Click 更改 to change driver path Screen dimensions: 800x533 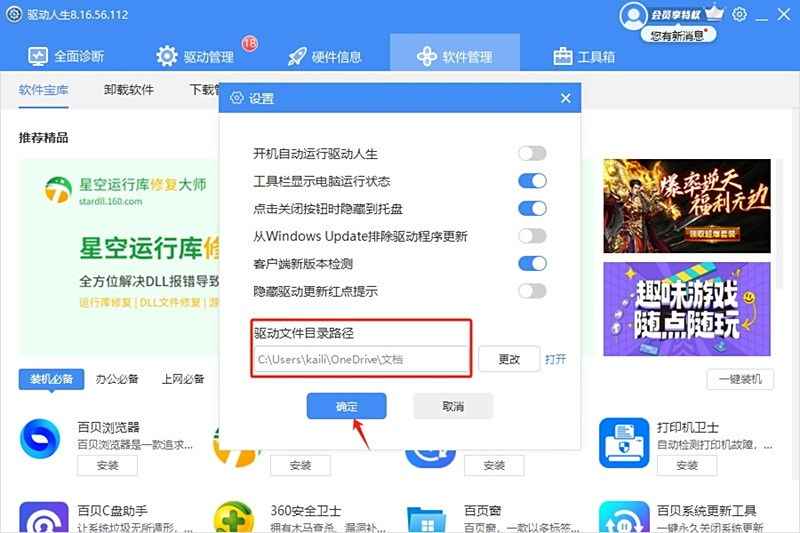tap(509, 359)
